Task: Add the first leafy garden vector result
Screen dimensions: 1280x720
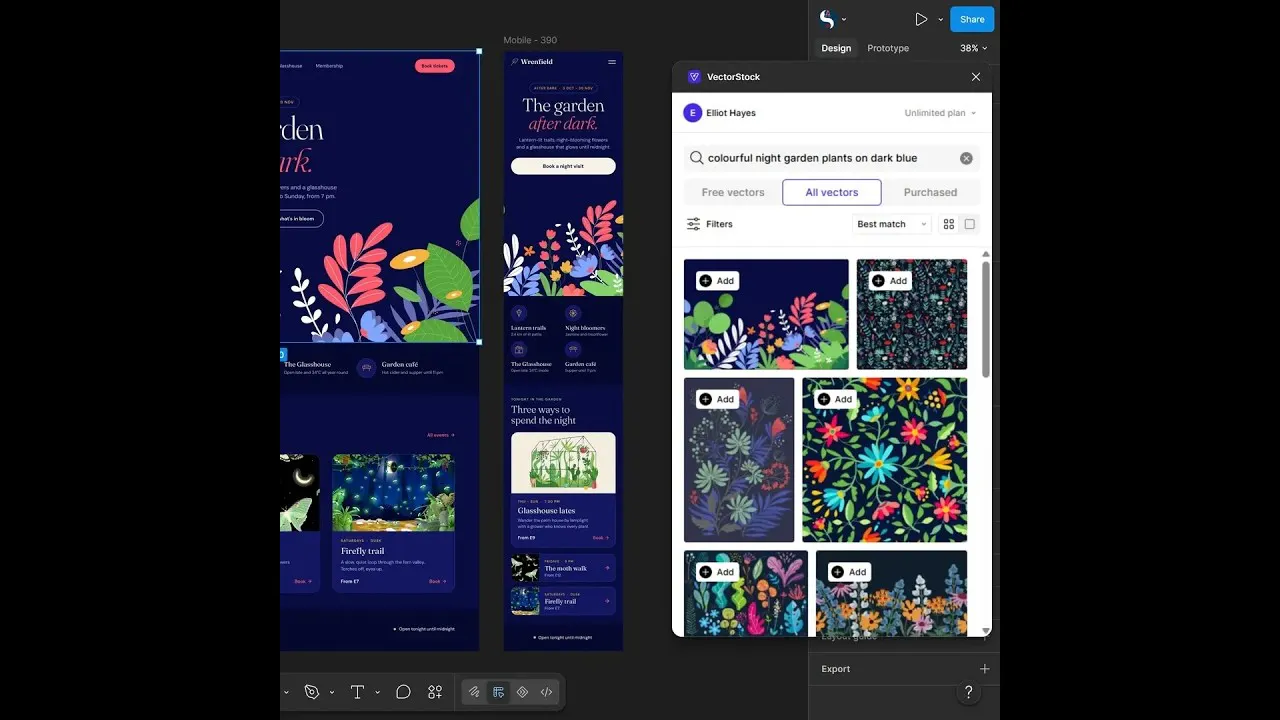Action: click(718, 281)
